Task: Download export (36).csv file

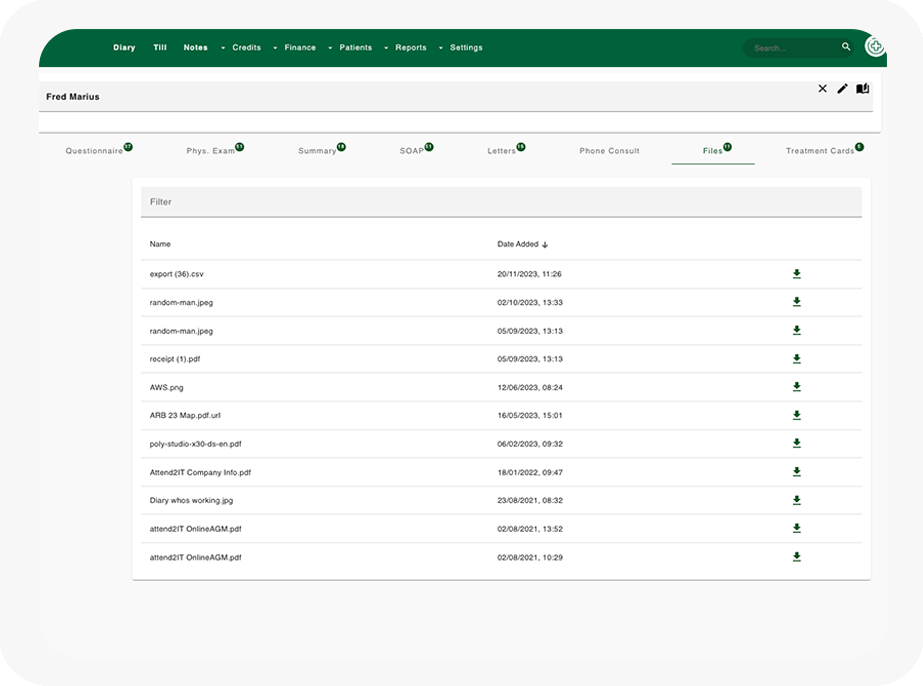Action: [x=796, y=274]
